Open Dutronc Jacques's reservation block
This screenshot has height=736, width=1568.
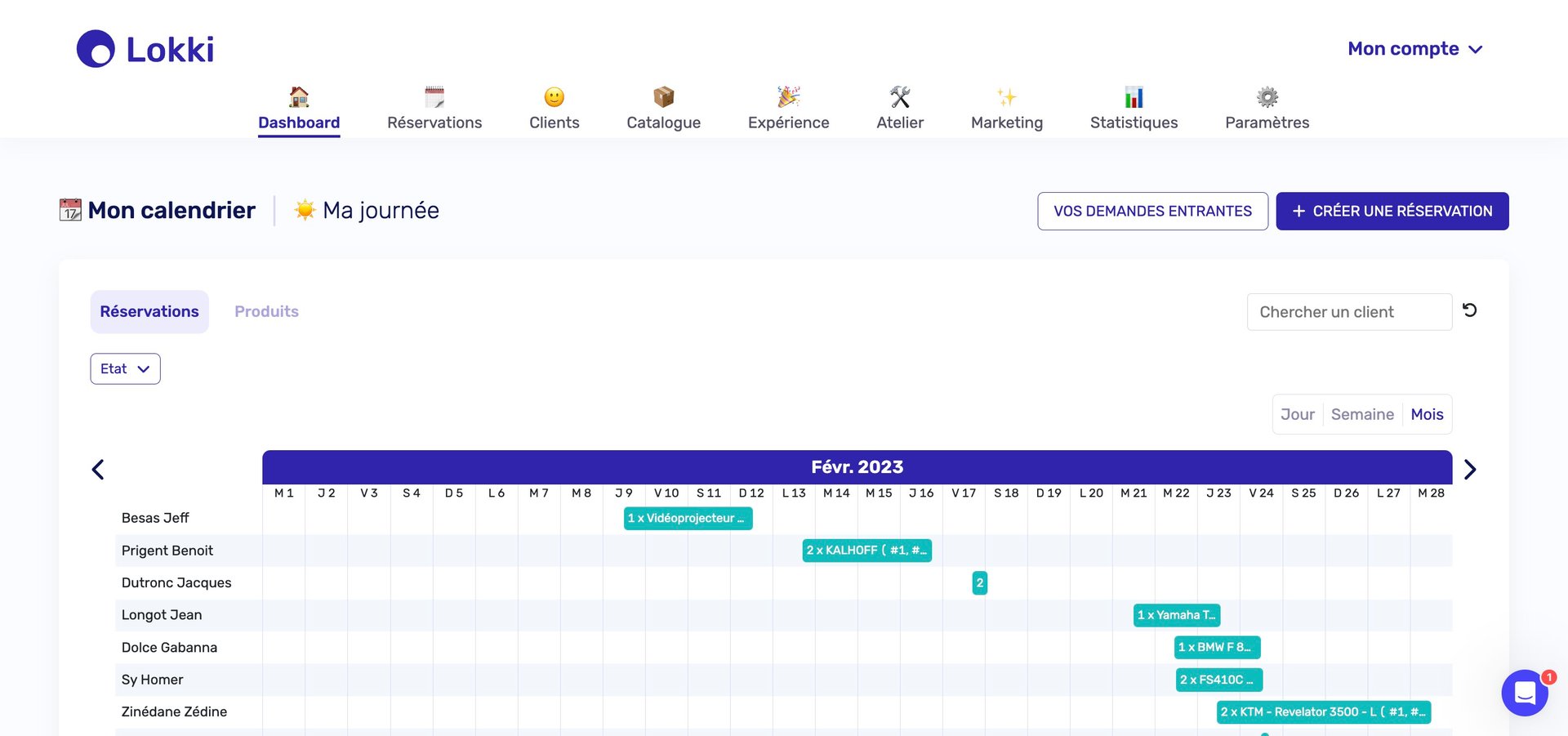click(x=980, y=582)
